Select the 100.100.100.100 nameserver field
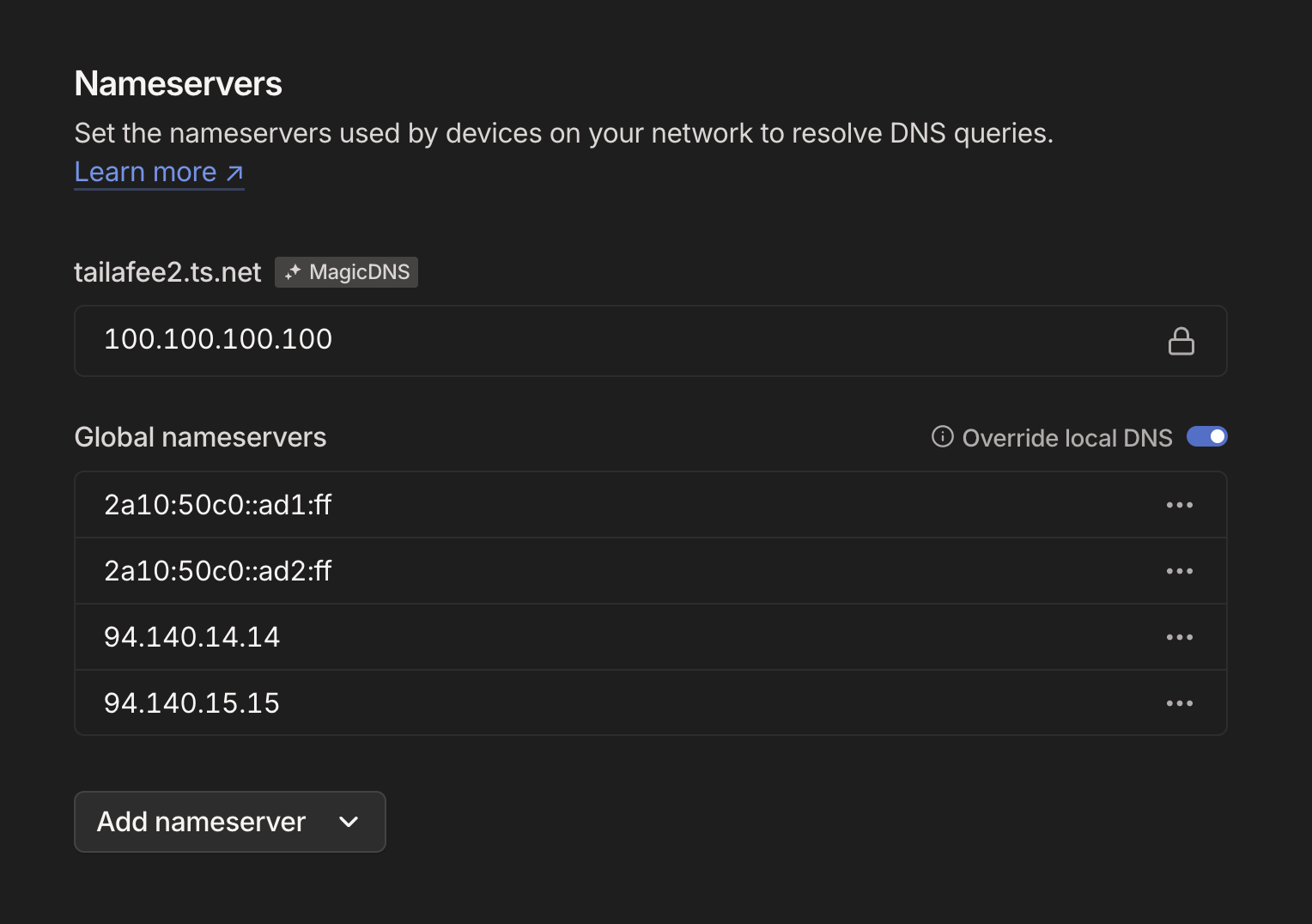 [x=651, y=341]
